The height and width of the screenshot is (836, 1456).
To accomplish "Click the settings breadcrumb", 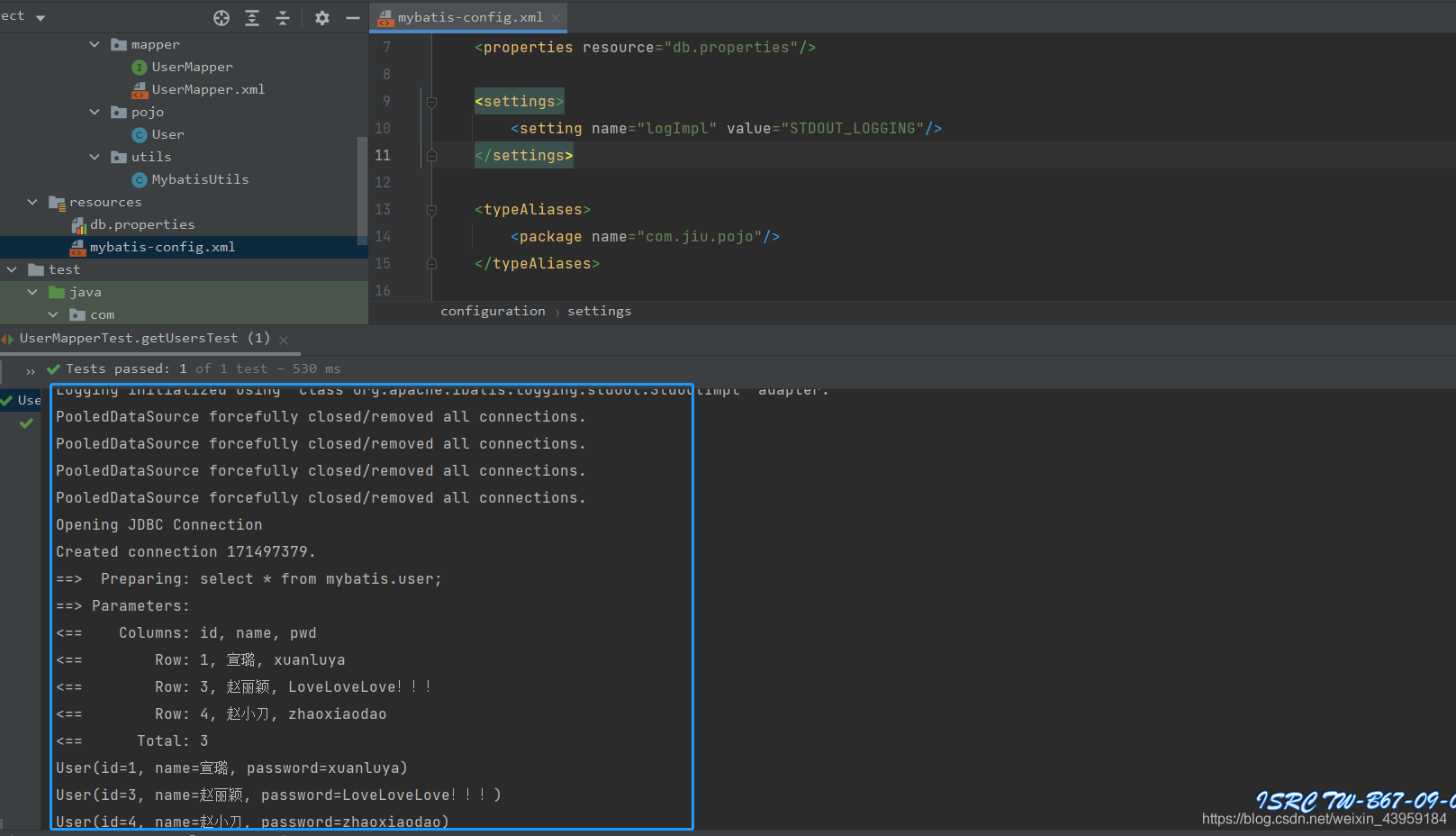I will [x=599, y=311].
